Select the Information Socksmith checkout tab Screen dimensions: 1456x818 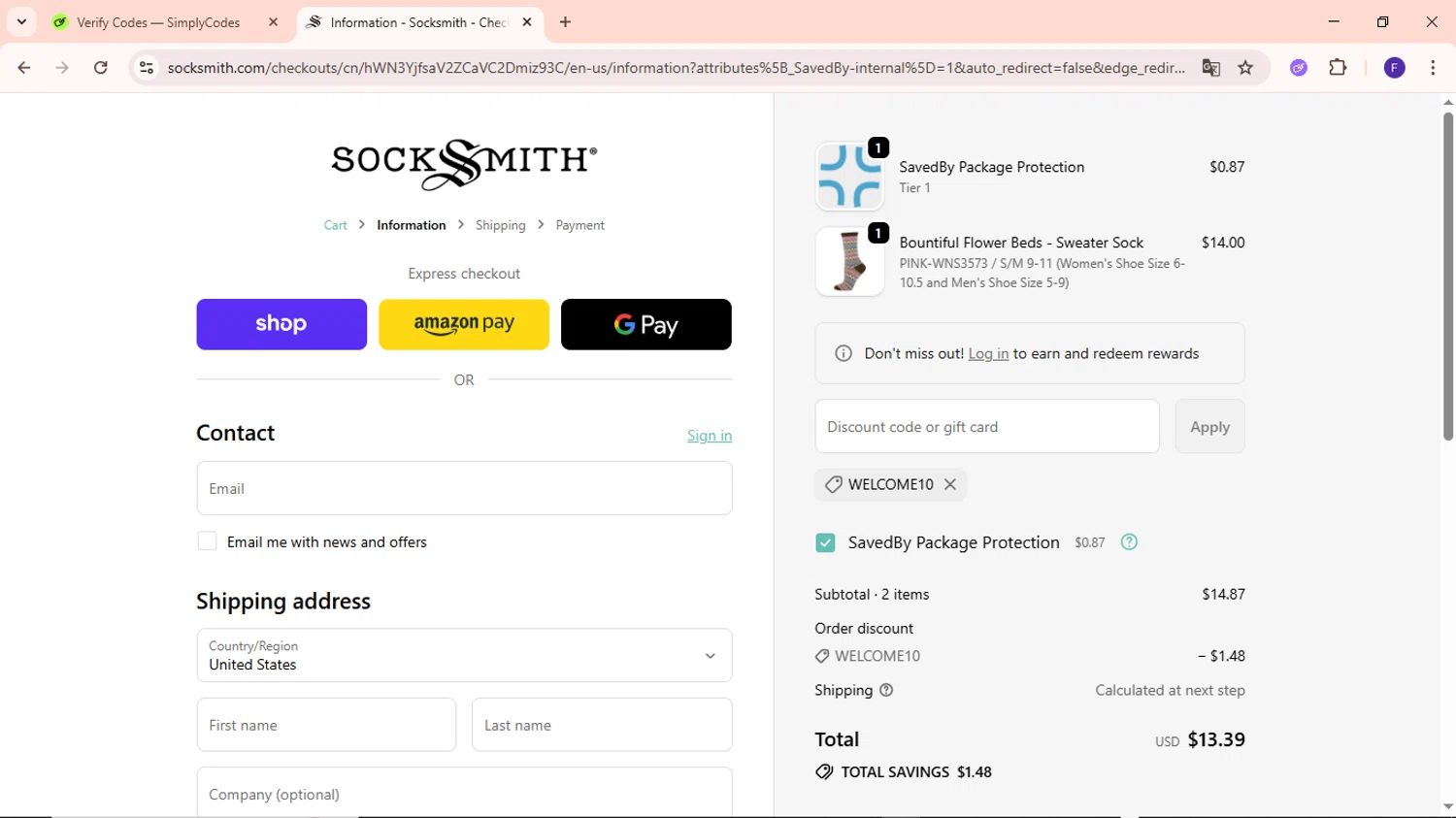pyautogui.click(x=419, y=22)
